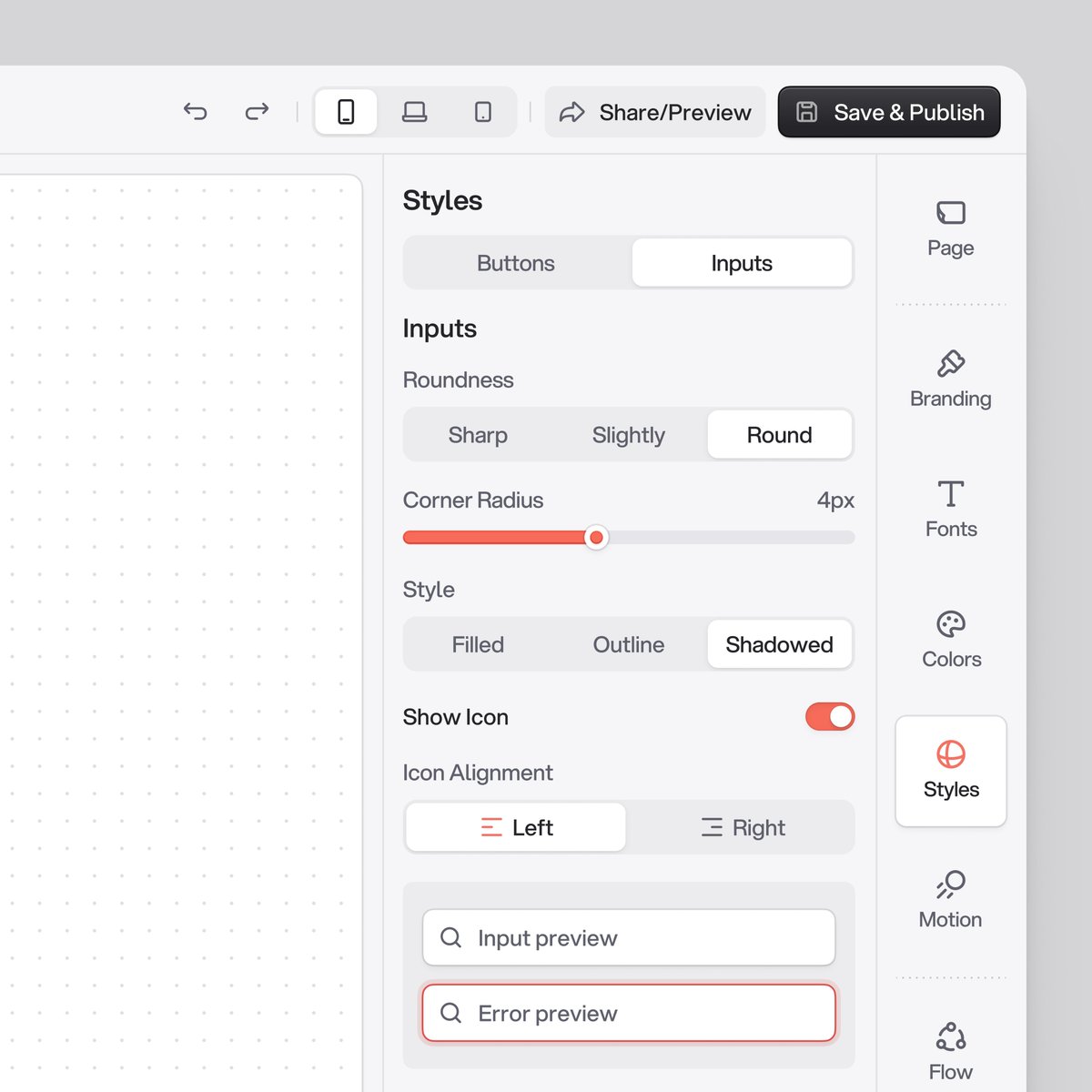Click search icon in Error preview
This screenshot has width=1092, height=1092.
(450, 1013)
